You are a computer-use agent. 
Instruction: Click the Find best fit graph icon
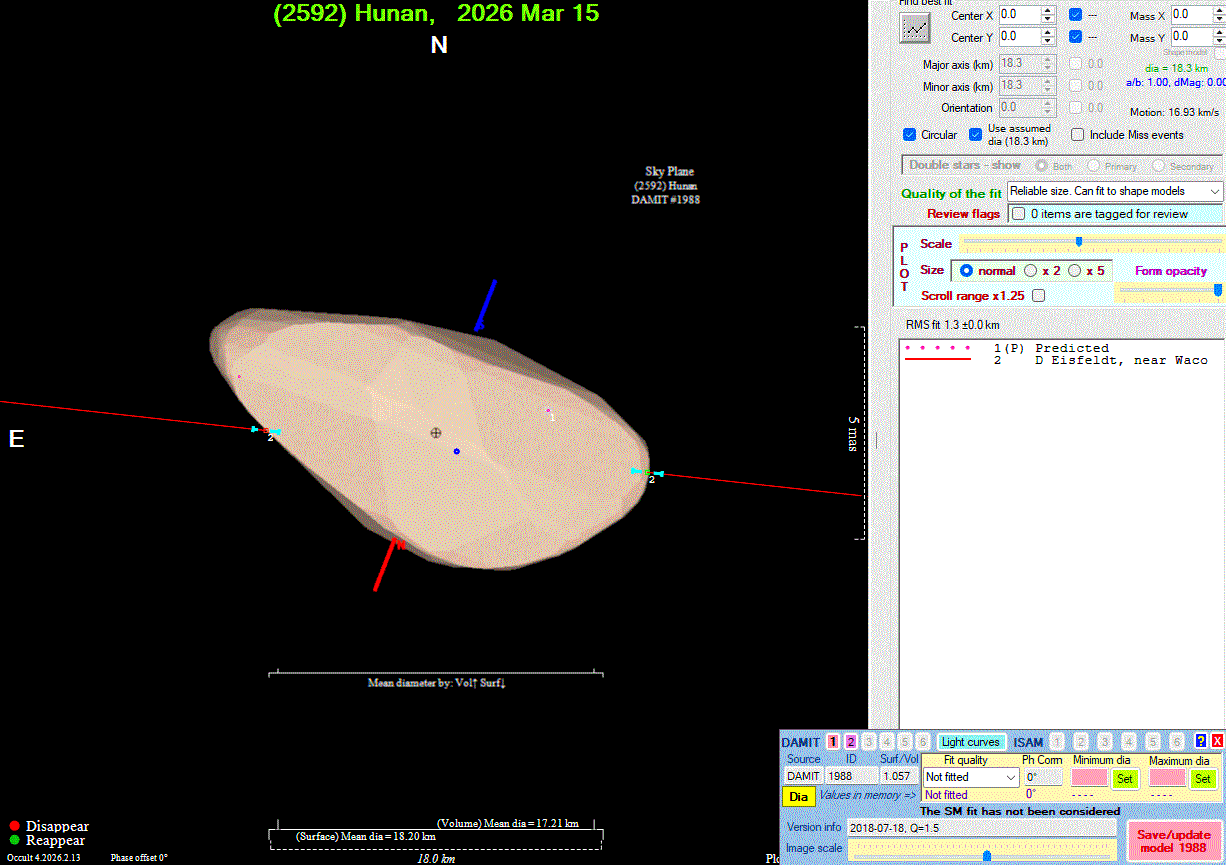(915, 29)
